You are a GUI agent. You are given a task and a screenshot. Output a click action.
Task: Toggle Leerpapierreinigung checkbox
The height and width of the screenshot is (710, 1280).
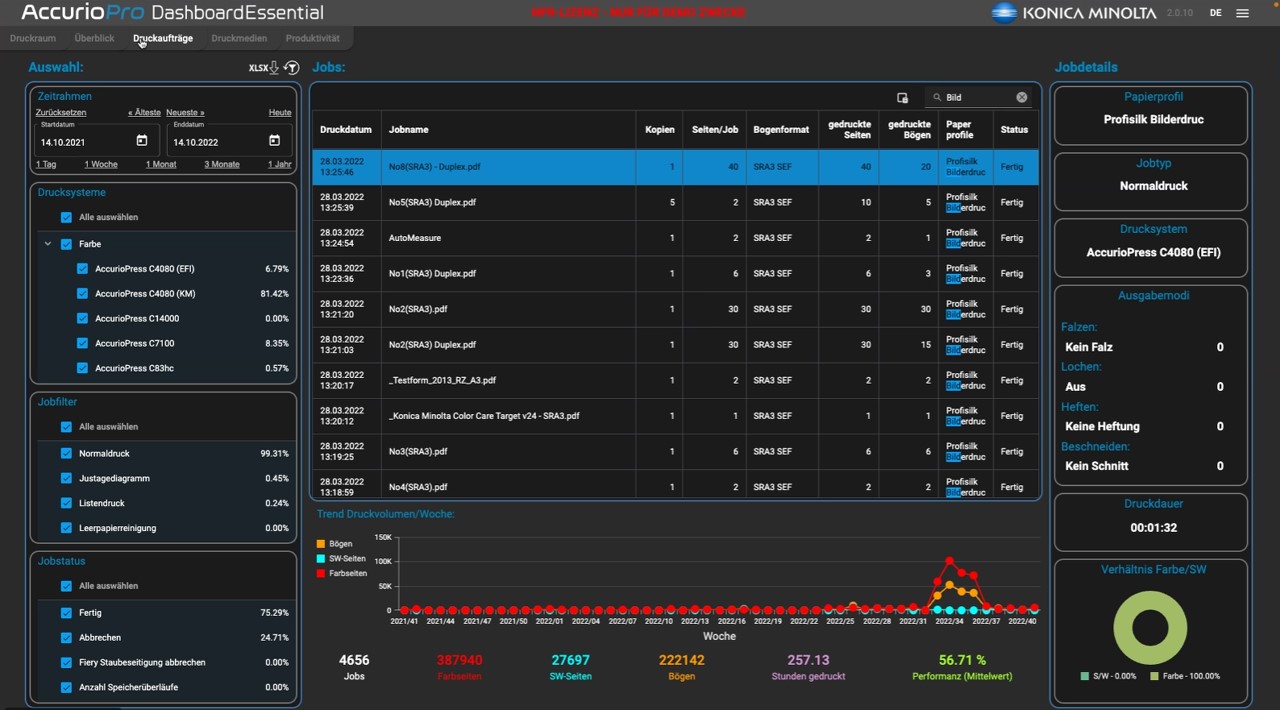click(66, 528)
